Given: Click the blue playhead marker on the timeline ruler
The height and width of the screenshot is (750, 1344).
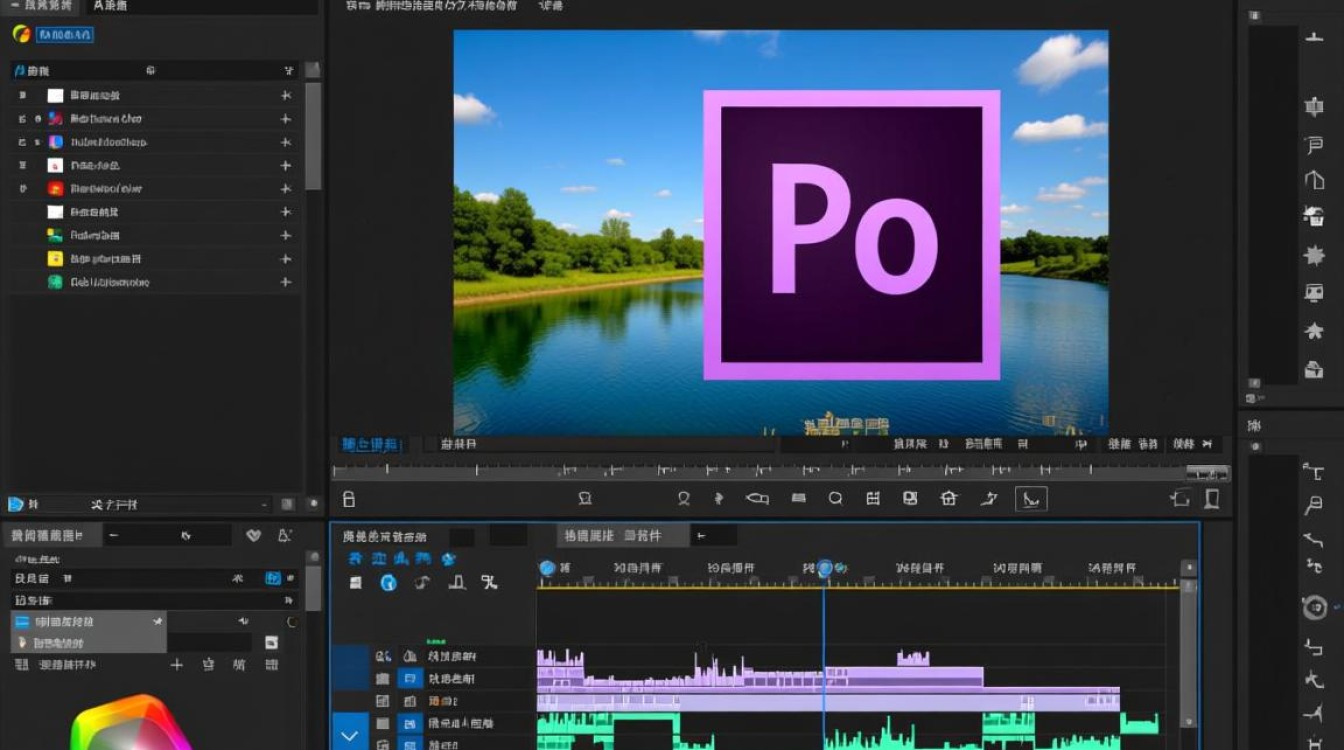Looking at the screenshot, I should pyautogui.click(x=825, y=569).
